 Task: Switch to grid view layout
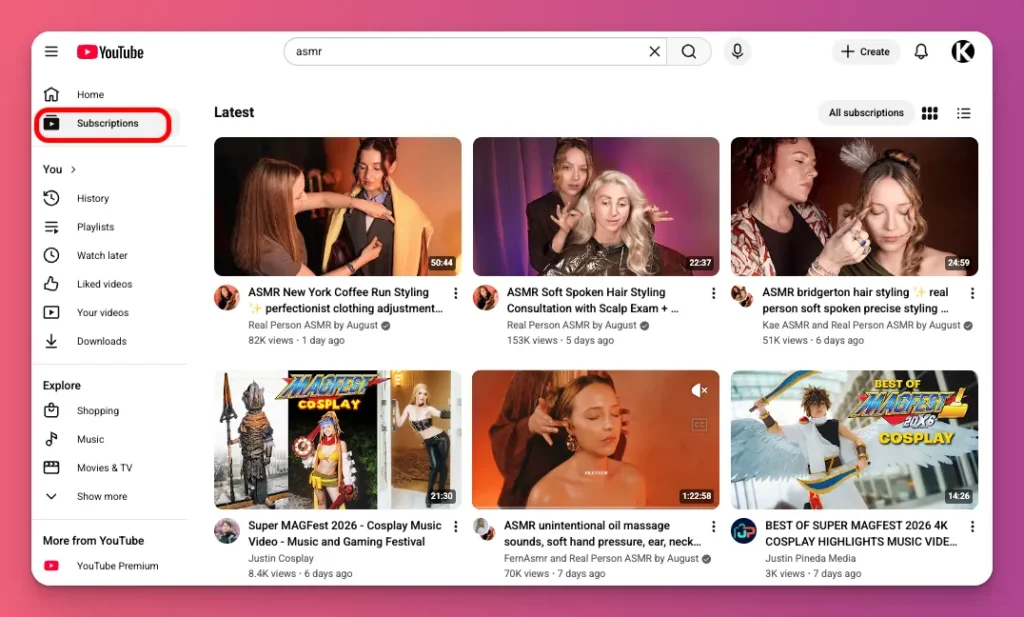click(929, 113)
